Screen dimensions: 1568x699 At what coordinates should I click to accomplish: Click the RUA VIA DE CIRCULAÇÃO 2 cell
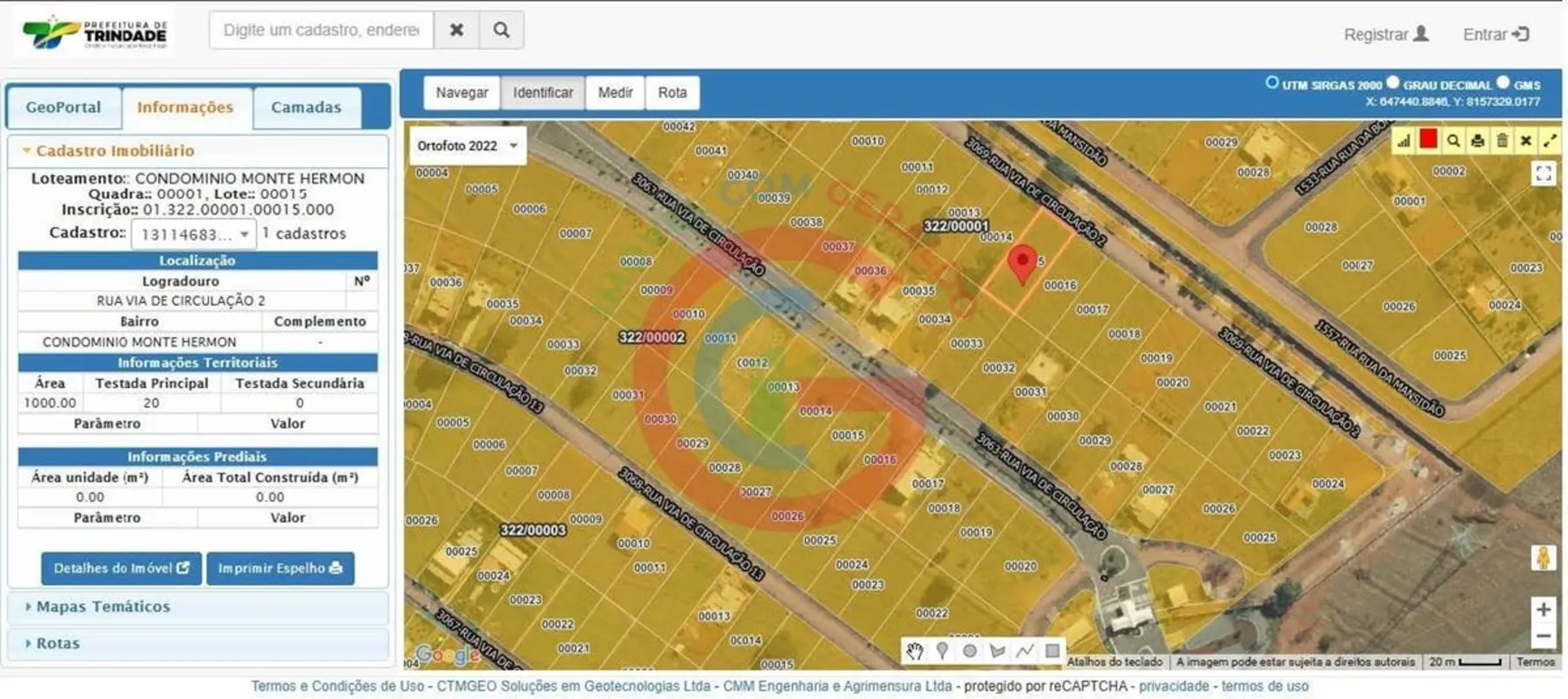coord(181,301)
